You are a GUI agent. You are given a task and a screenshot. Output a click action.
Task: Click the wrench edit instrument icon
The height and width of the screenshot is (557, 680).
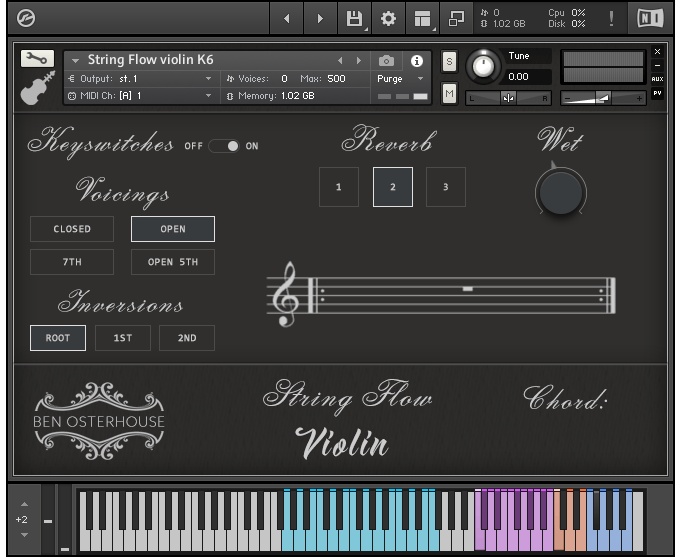pos(37,59)
